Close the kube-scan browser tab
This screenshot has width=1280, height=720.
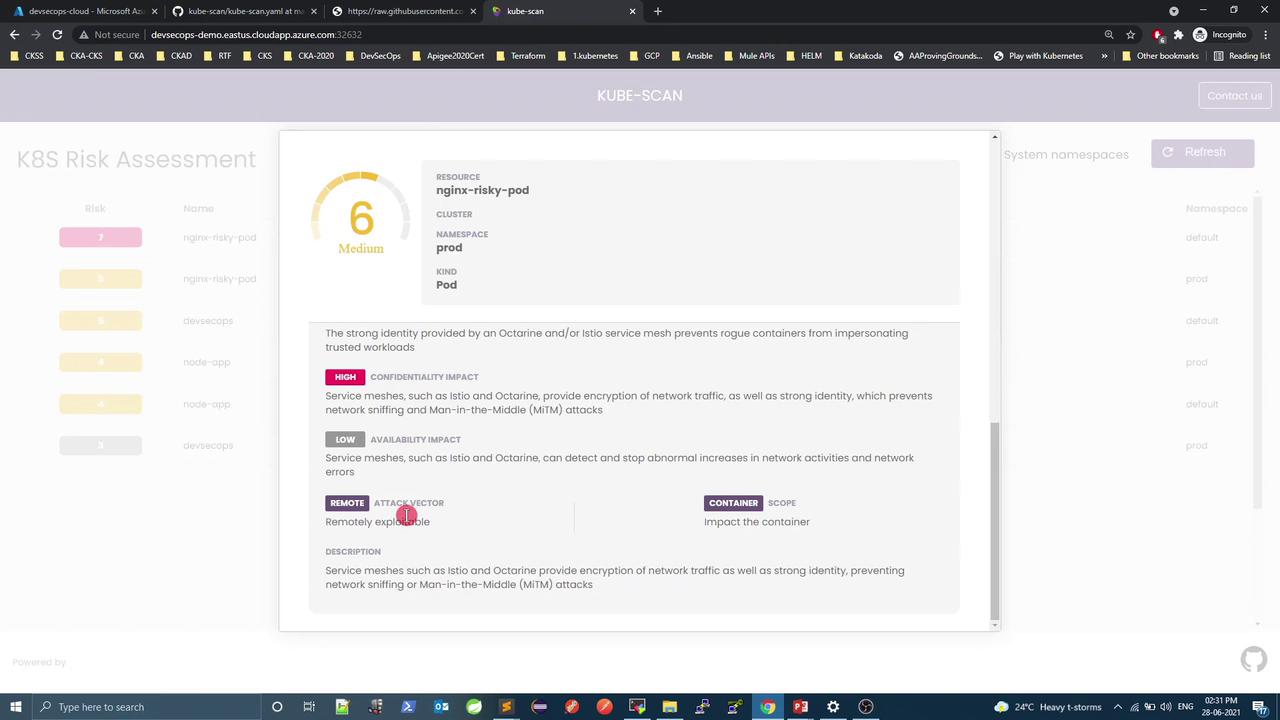pos(632,11)
